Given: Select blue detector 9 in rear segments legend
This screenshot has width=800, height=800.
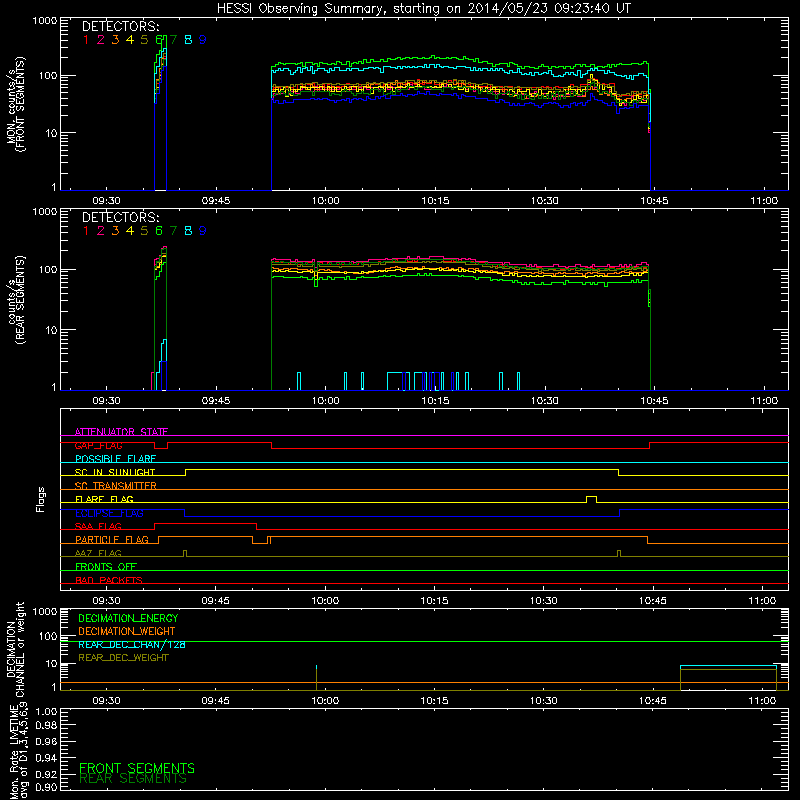Looking at the screenshot, I should pos(203,231).
